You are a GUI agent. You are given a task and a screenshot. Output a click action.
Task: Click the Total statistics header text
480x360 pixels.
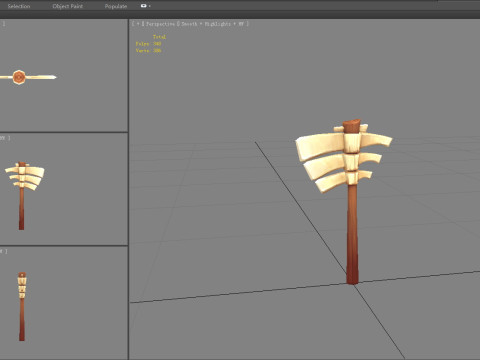pos(159,37)
